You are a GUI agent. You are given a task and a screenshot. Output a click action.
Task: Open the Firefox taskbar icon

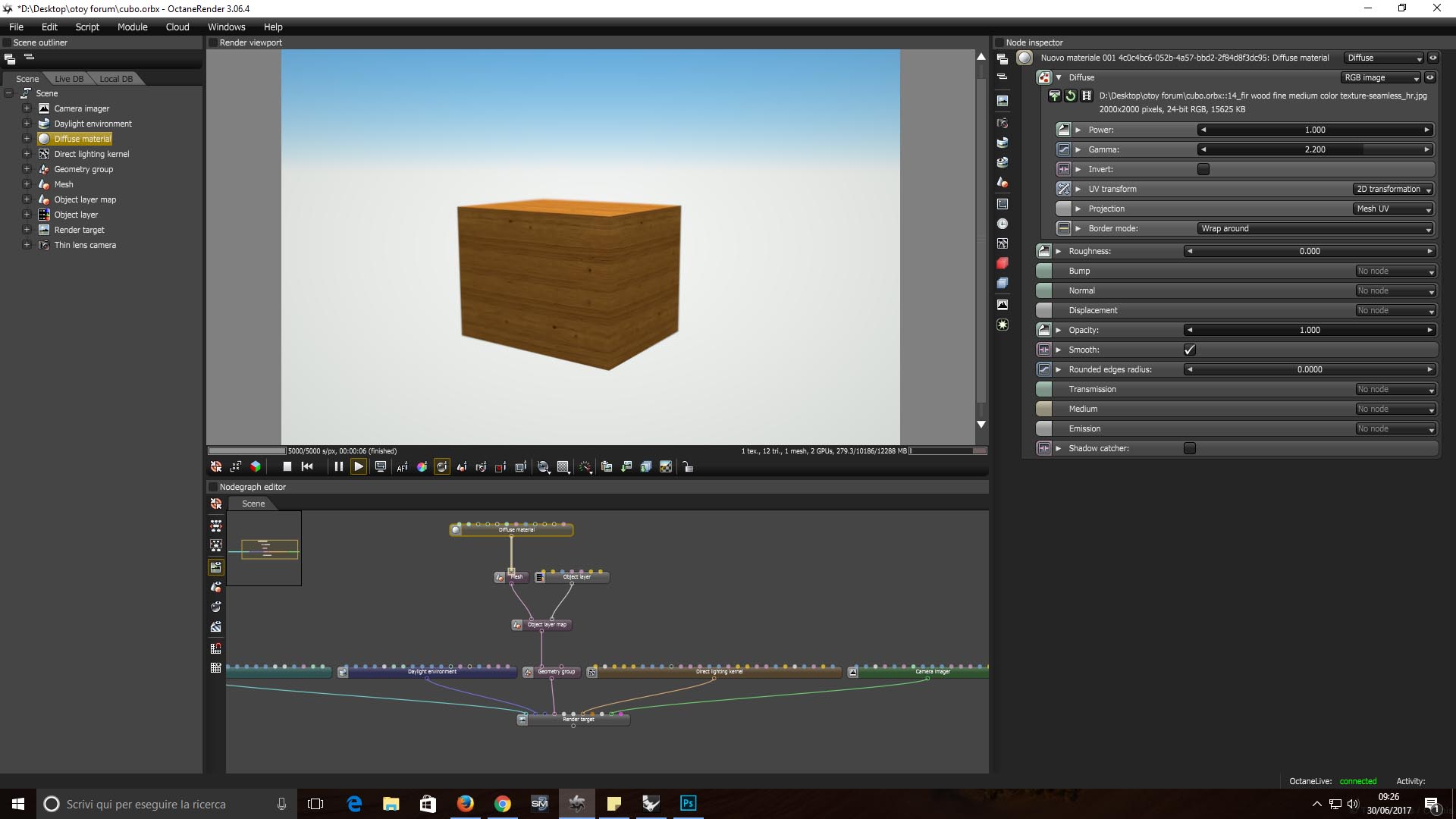coord(466,804)
